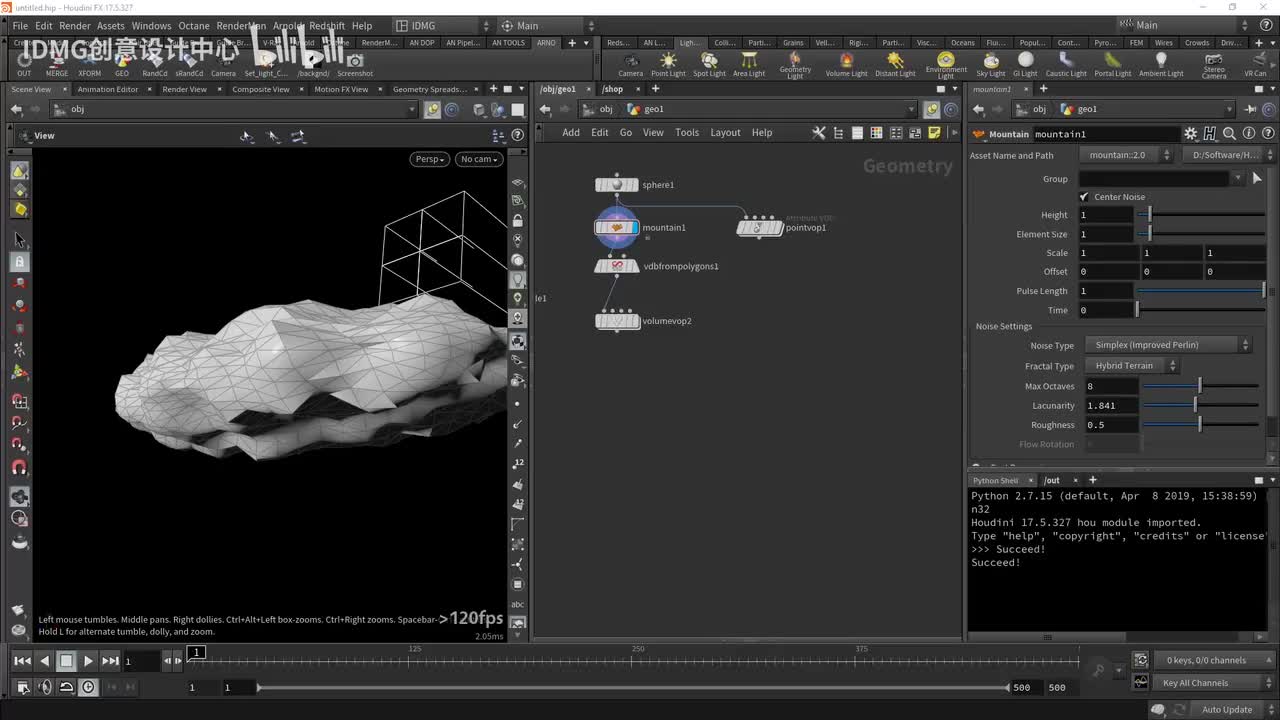Select the Spot Light shelf tool
Screen dimensions: 1280x720
point(709,63)
